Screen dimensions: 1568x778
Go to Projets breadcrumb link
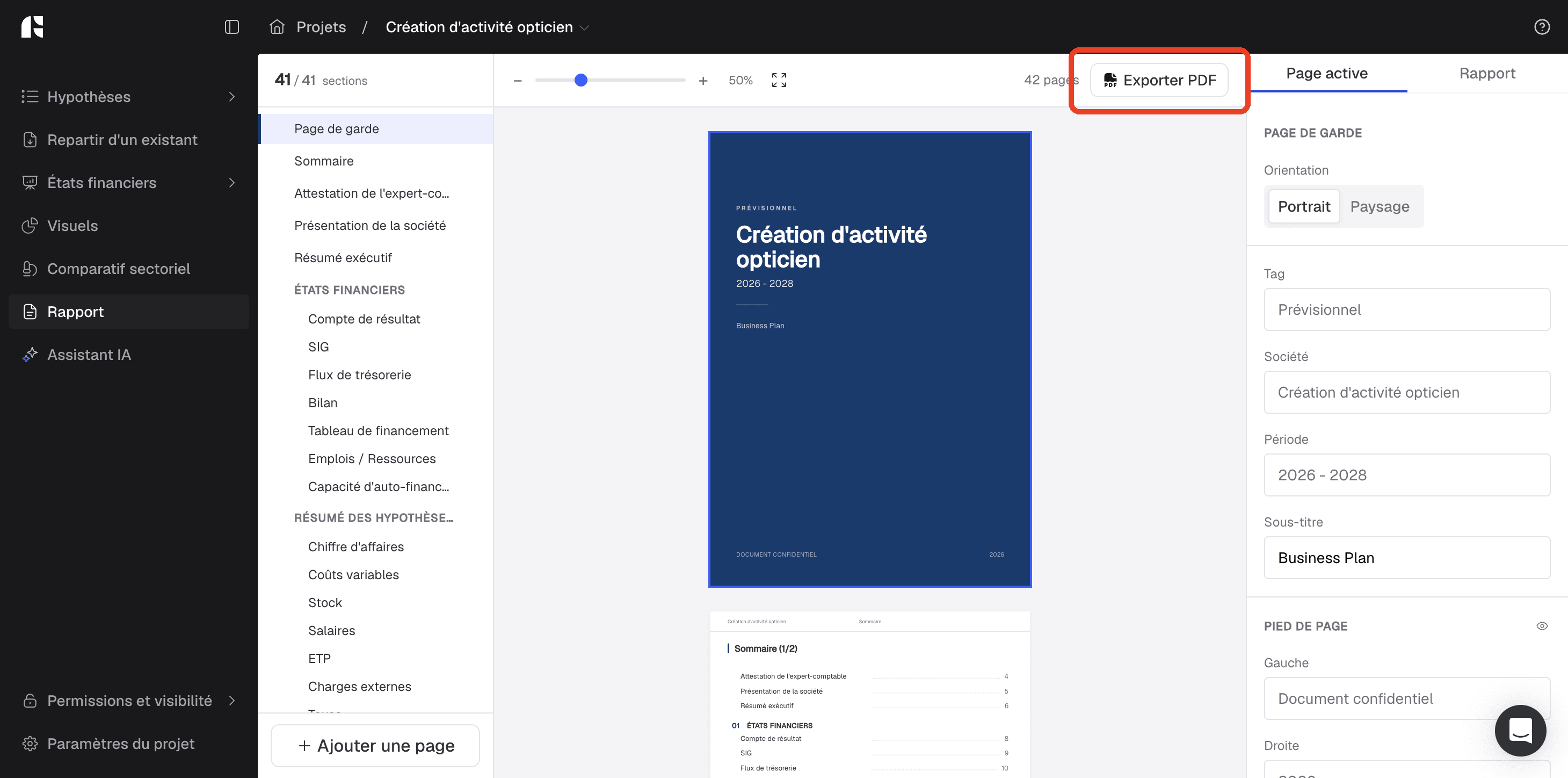click(x=321, y=27)
